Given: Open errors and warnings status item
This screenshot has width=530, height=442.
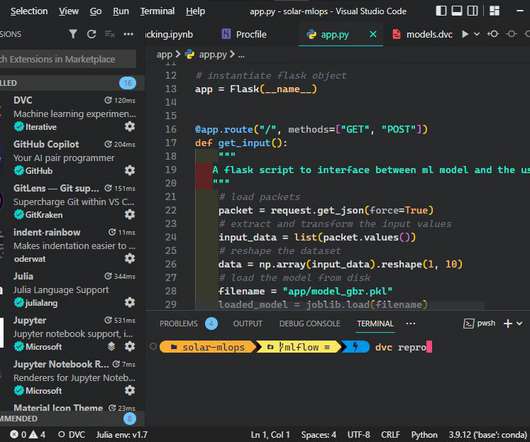Looking at the screenshot, I should click(x=28, y=435).
